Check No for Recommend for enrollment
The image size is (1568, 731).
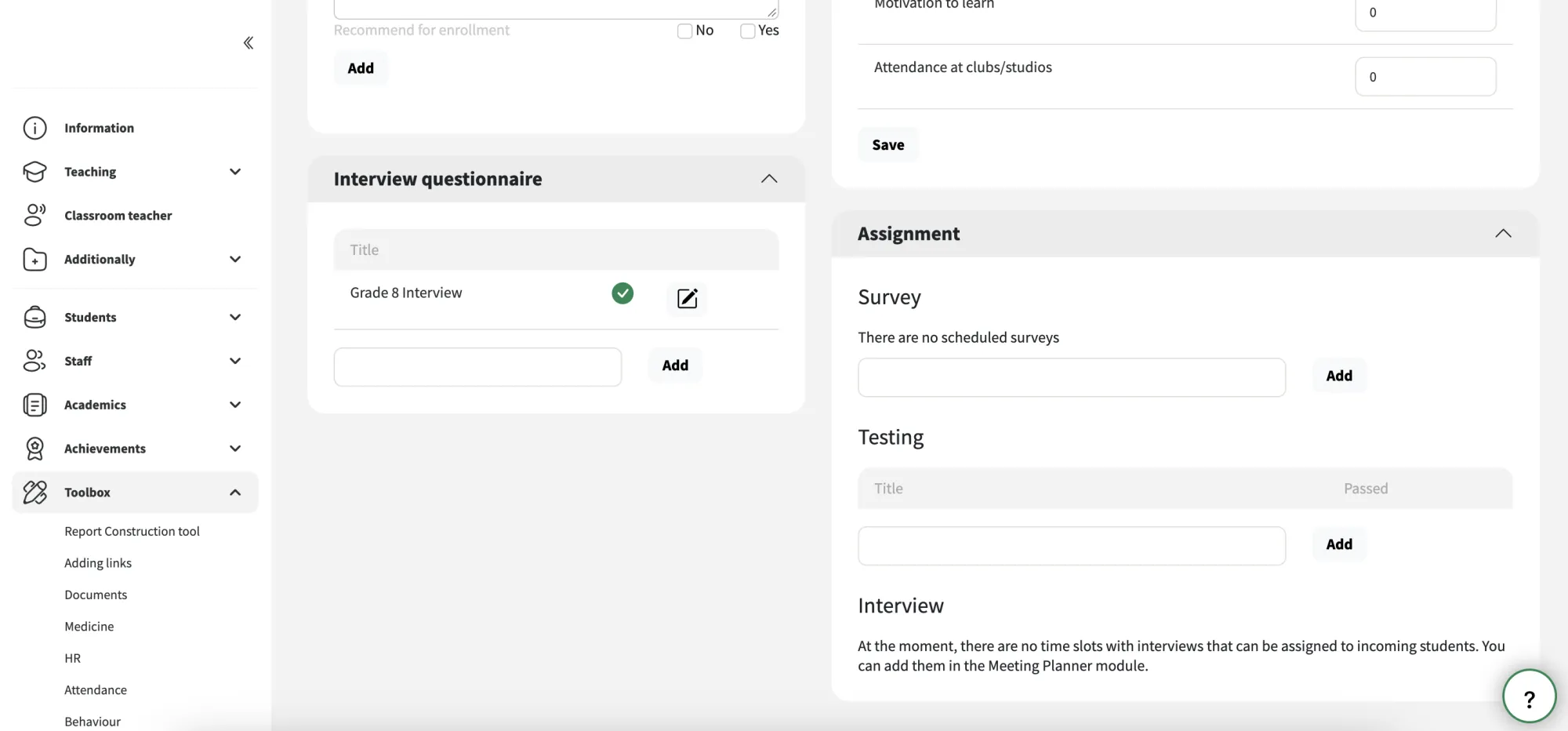684,31
